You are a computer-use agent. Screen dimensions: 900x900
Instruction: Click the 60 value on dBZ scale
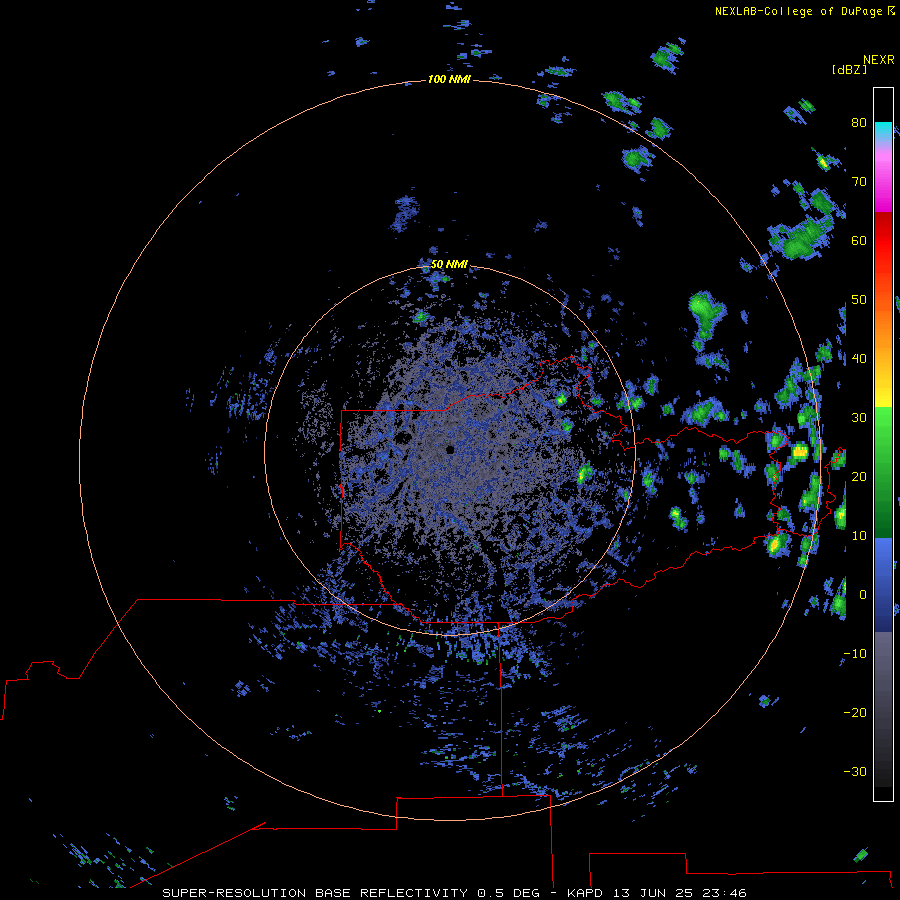[x=859, y=240]
